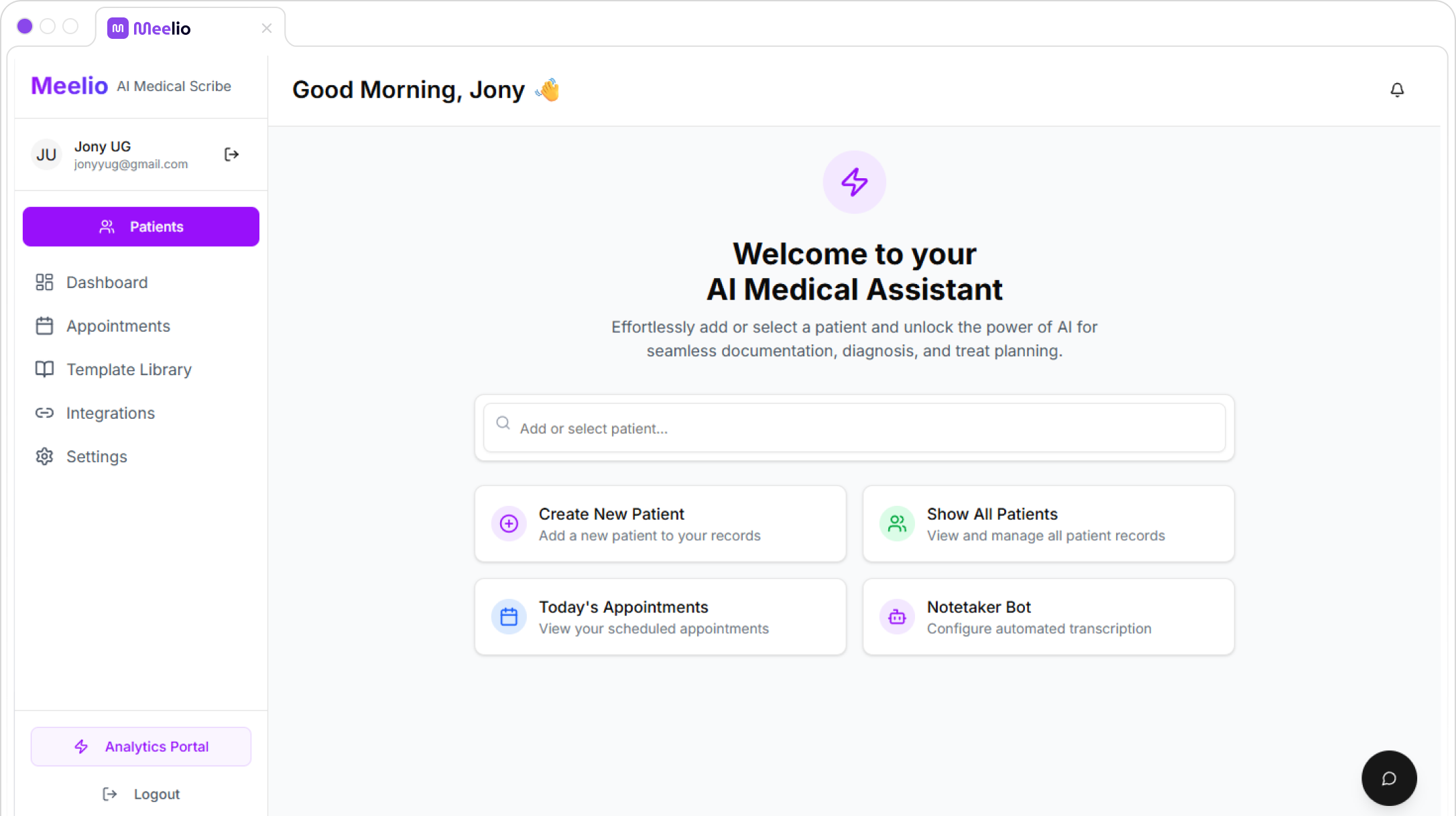Click the notification bell icon
The width and height of the screenshot is (1456, 816).
click(1397, 90)
